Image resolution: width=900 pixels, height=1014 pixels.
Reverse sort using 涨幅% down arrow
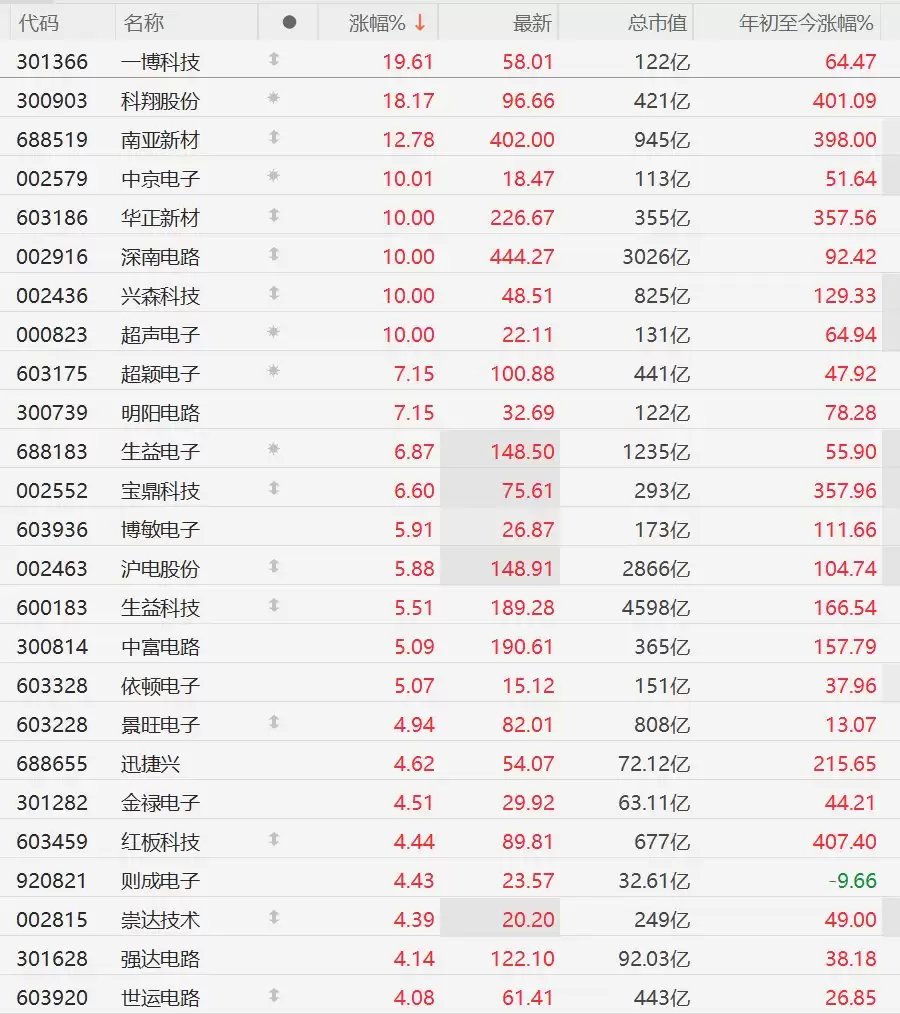coord(420,23)
